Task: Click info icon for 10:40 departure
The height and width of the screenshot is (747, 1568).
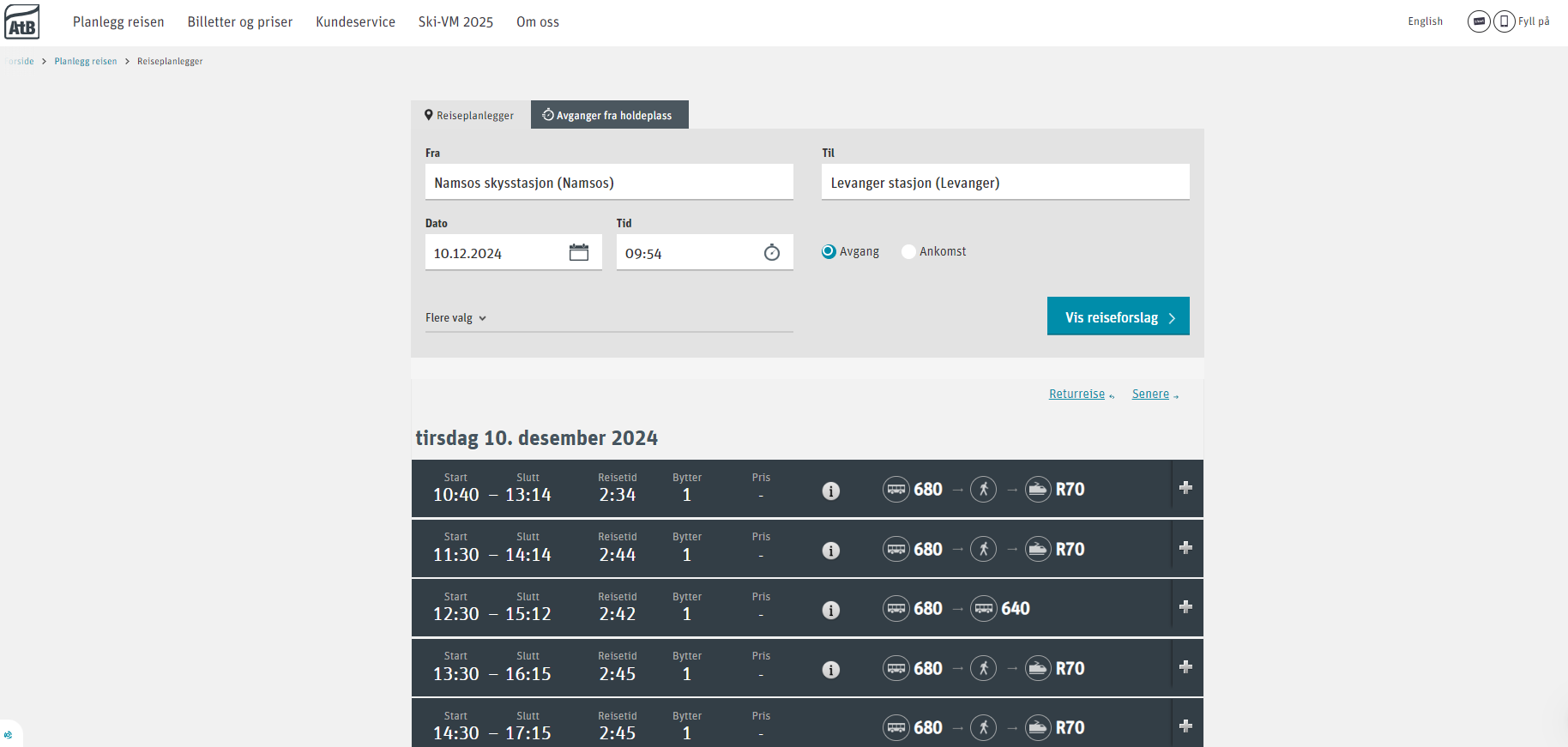Action: click(x=830, y=491)
